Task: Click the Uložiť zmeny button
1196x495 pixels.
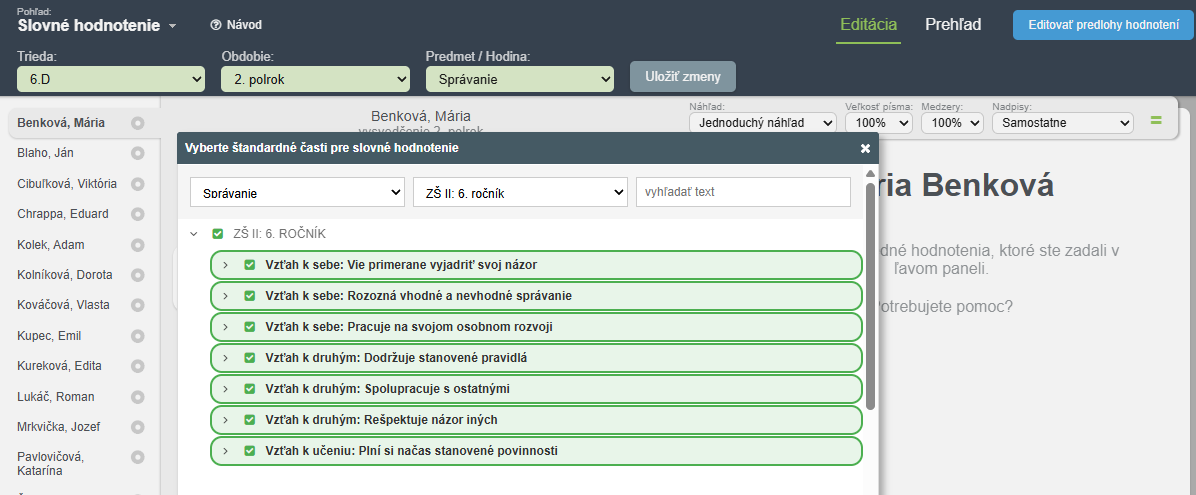Action: tap(683, 76)
